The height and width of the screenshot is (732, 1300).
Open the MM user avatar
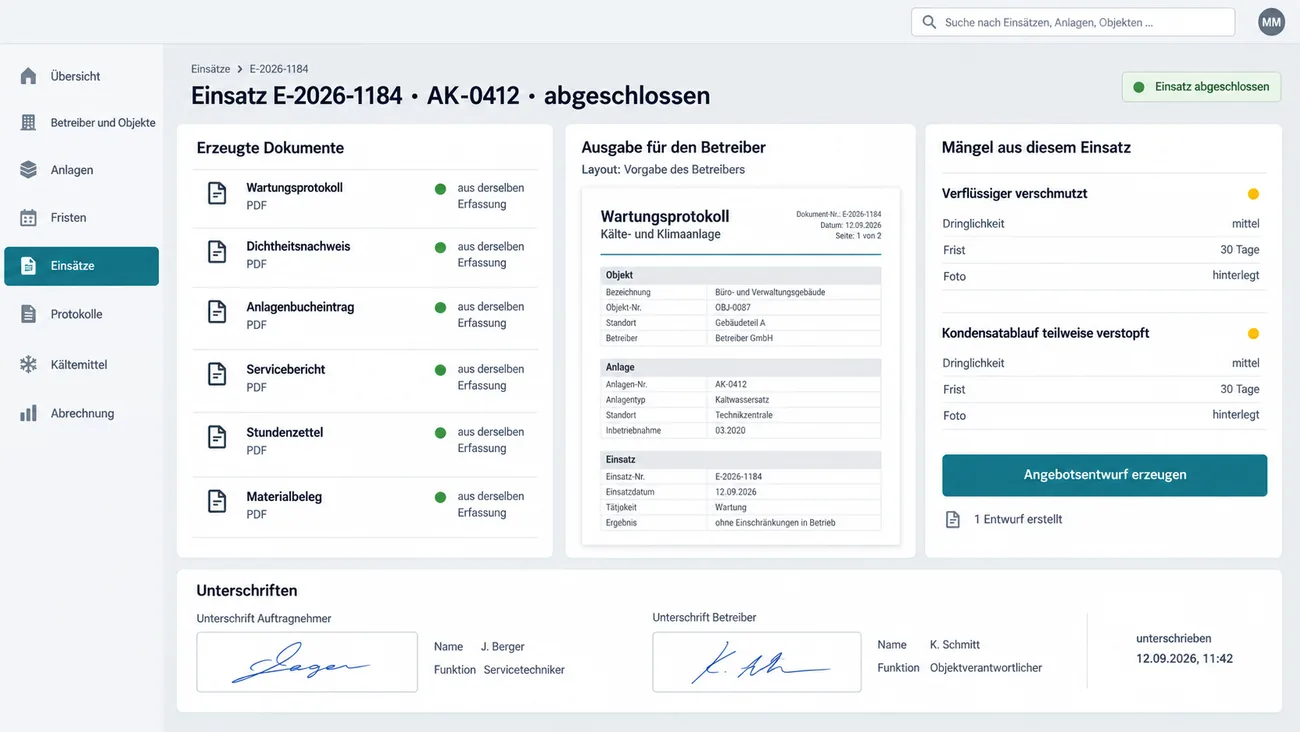point(1271,22)
